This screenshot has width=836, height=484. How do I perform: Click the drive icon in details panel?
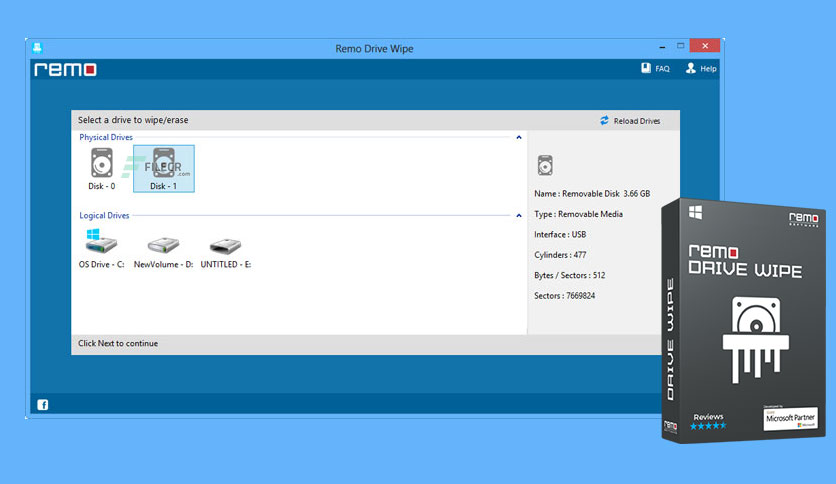[545, 165]
